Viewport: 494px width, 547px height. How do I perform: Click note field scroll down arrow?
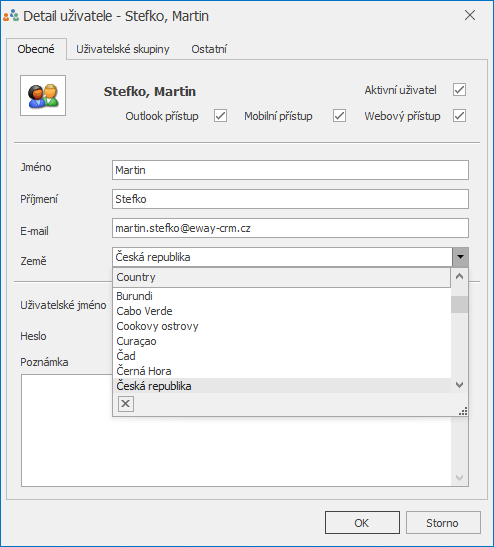[x=459, y=478]
